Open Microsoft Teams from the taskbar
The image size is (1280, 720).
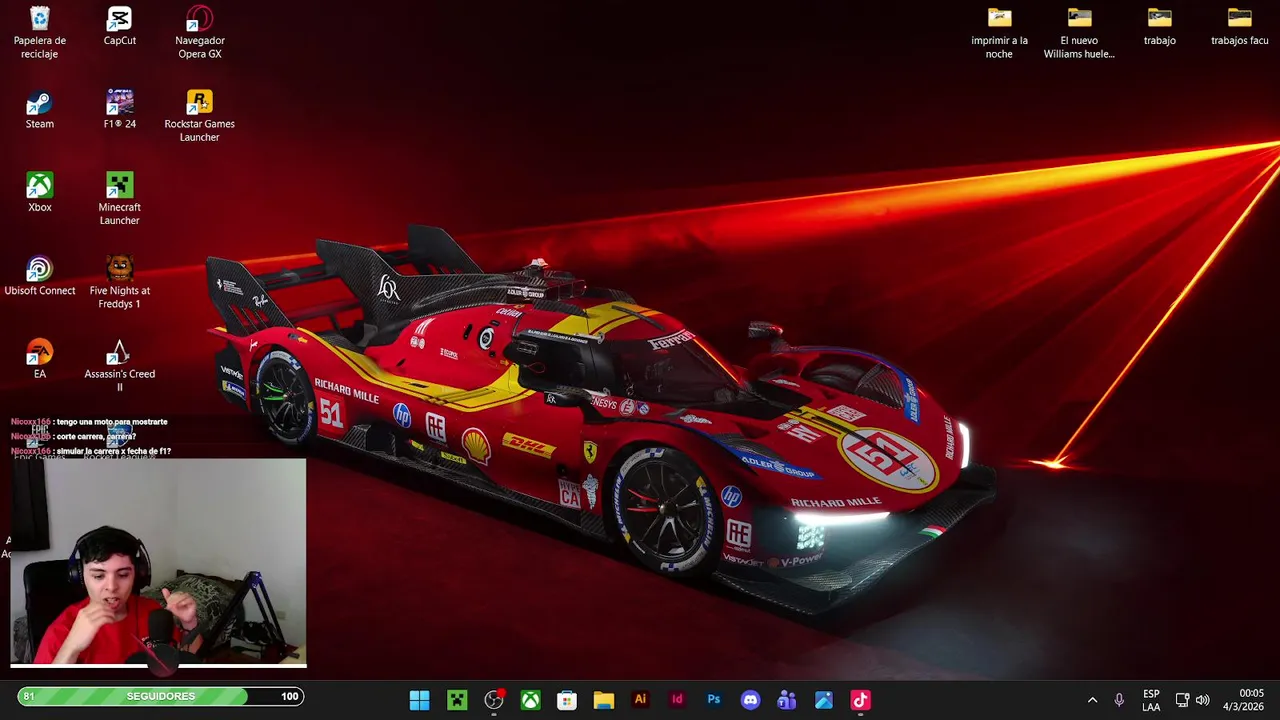tap(787, 700)
